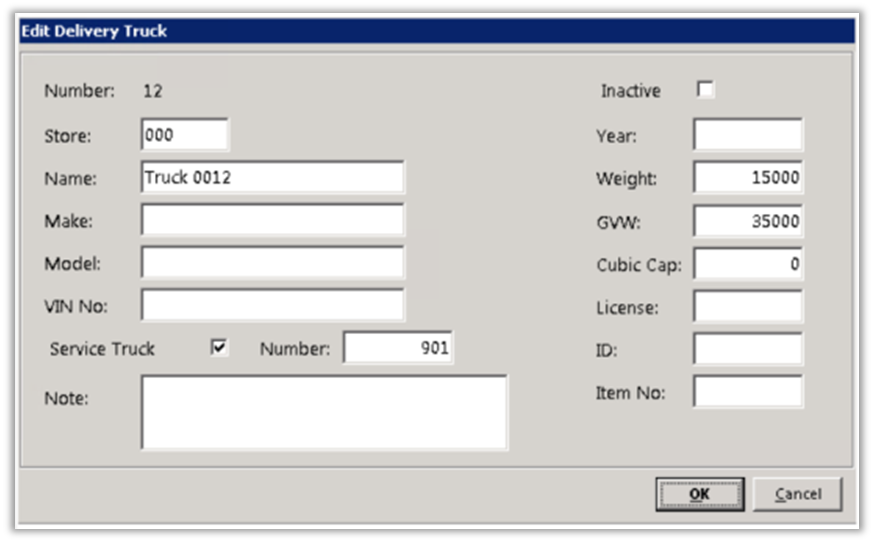Select the Year input field
Screen dimensions: 874x542
748,135
